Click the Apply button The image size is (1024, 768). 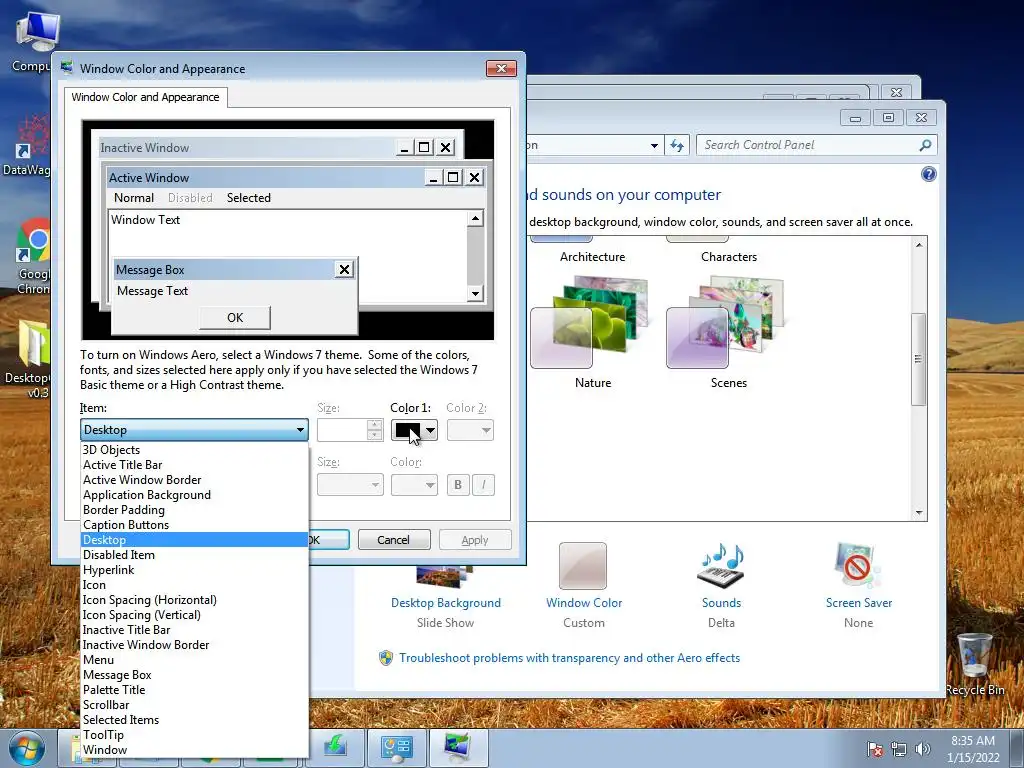click(x=475, y=540)
